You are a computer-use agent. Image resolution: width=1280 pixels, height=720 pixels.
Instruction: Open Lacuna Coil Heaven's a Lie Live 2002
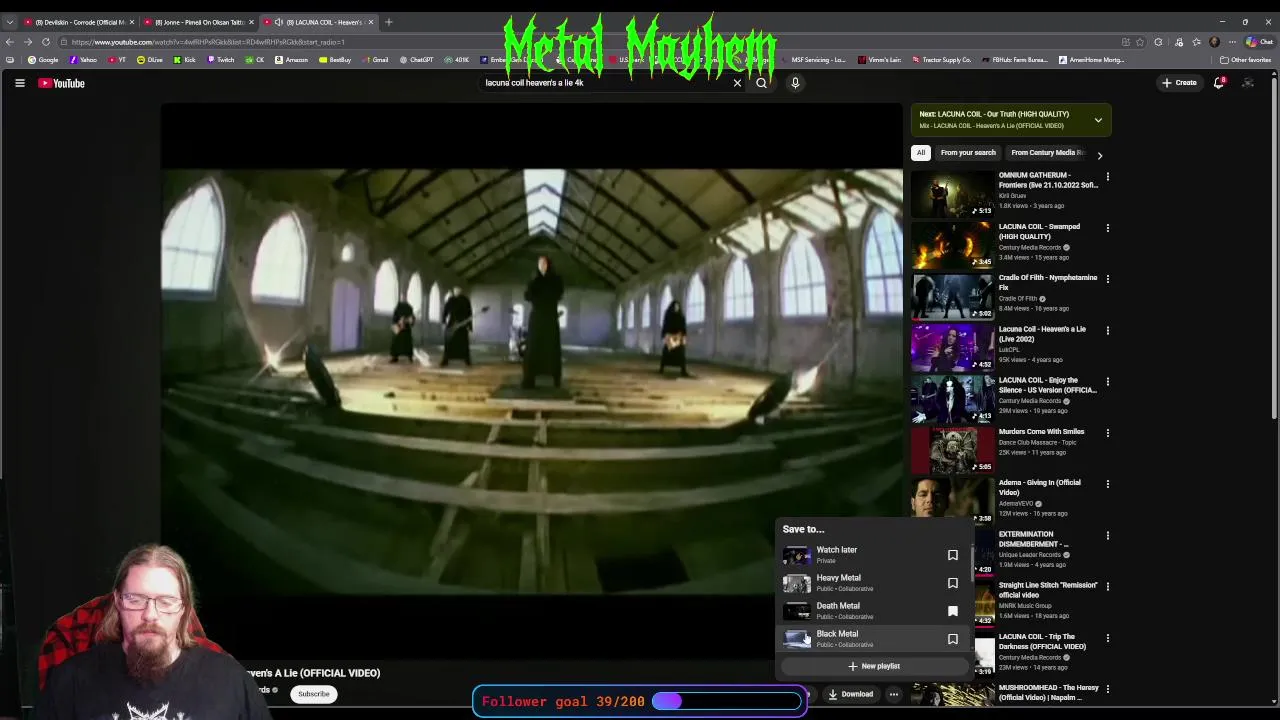point(1042,334)
